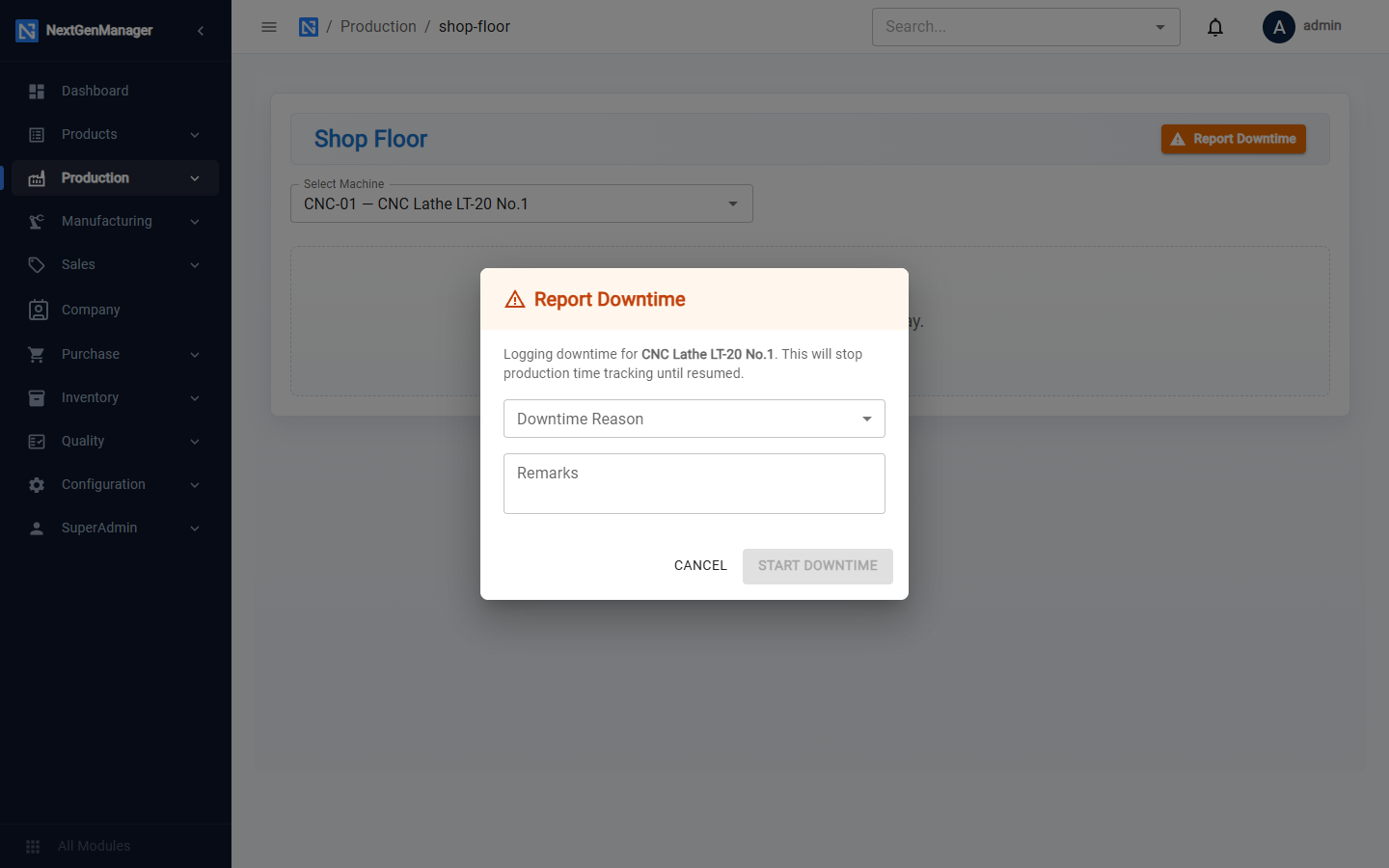
Task: Click shop-floor in the breadcrumb
Action: click(x=475, y=27)
